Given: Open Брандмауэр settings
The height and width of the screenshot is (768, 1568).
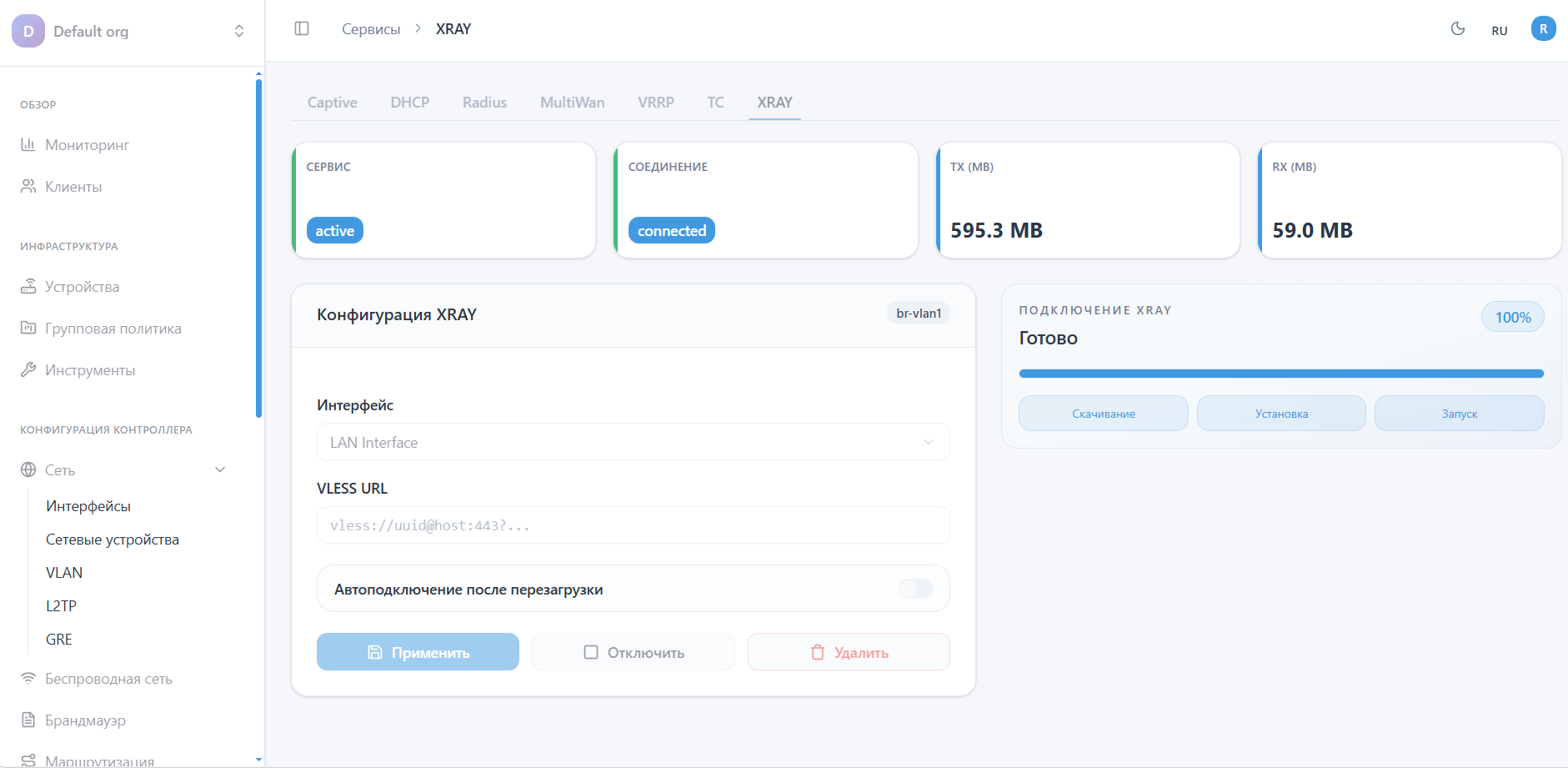Looking at the screenshot, I should 85,720.
